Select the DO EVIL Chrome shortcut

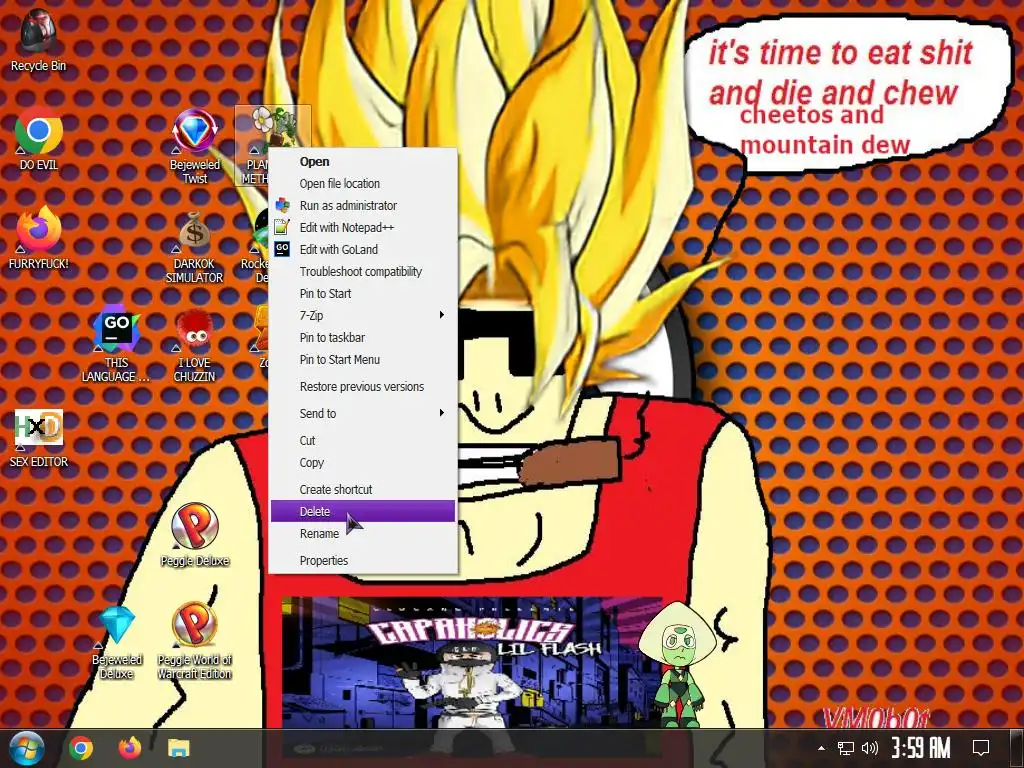[39, 138]
